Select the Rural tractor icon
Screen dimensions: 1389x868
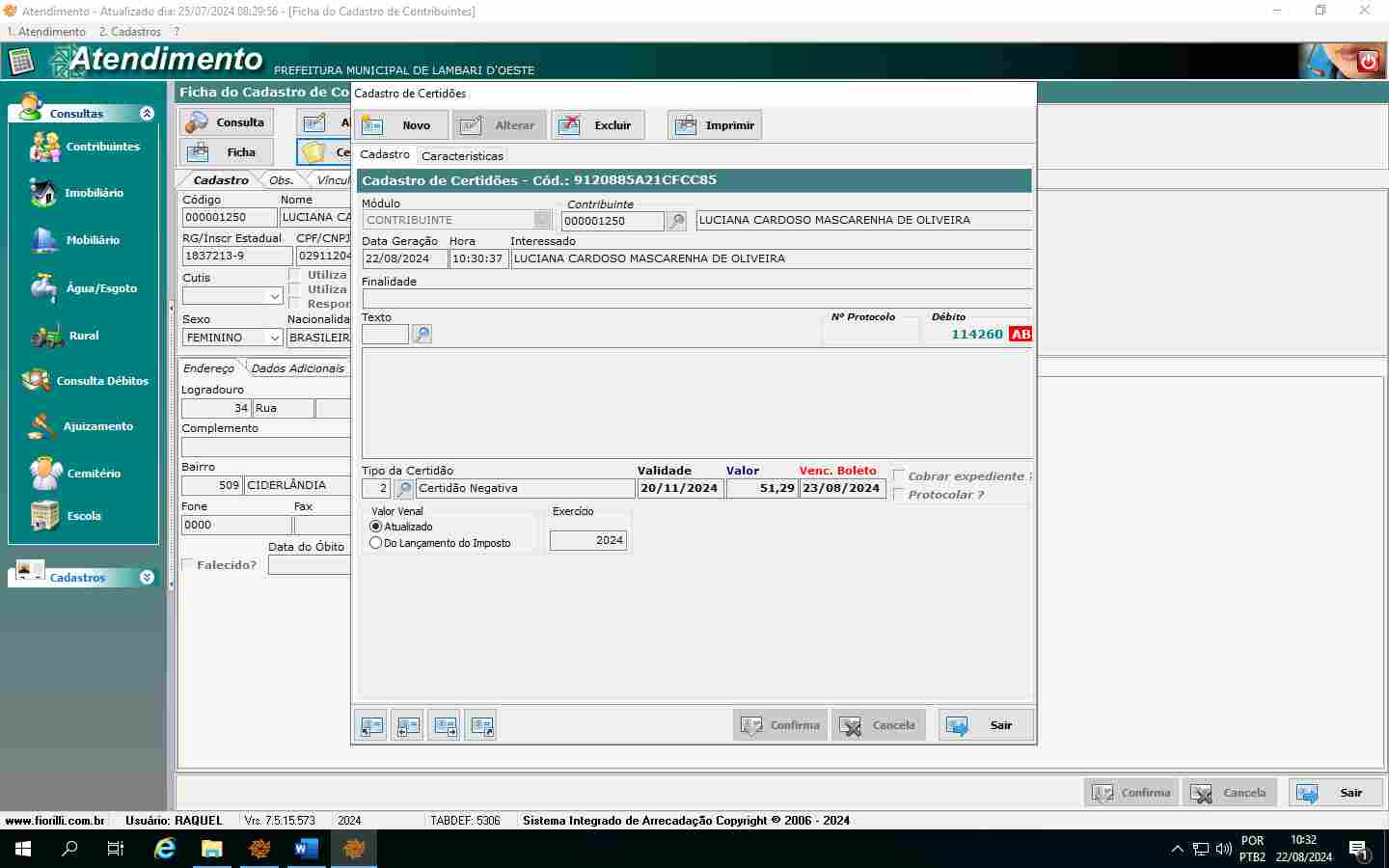tap(46, 336)
